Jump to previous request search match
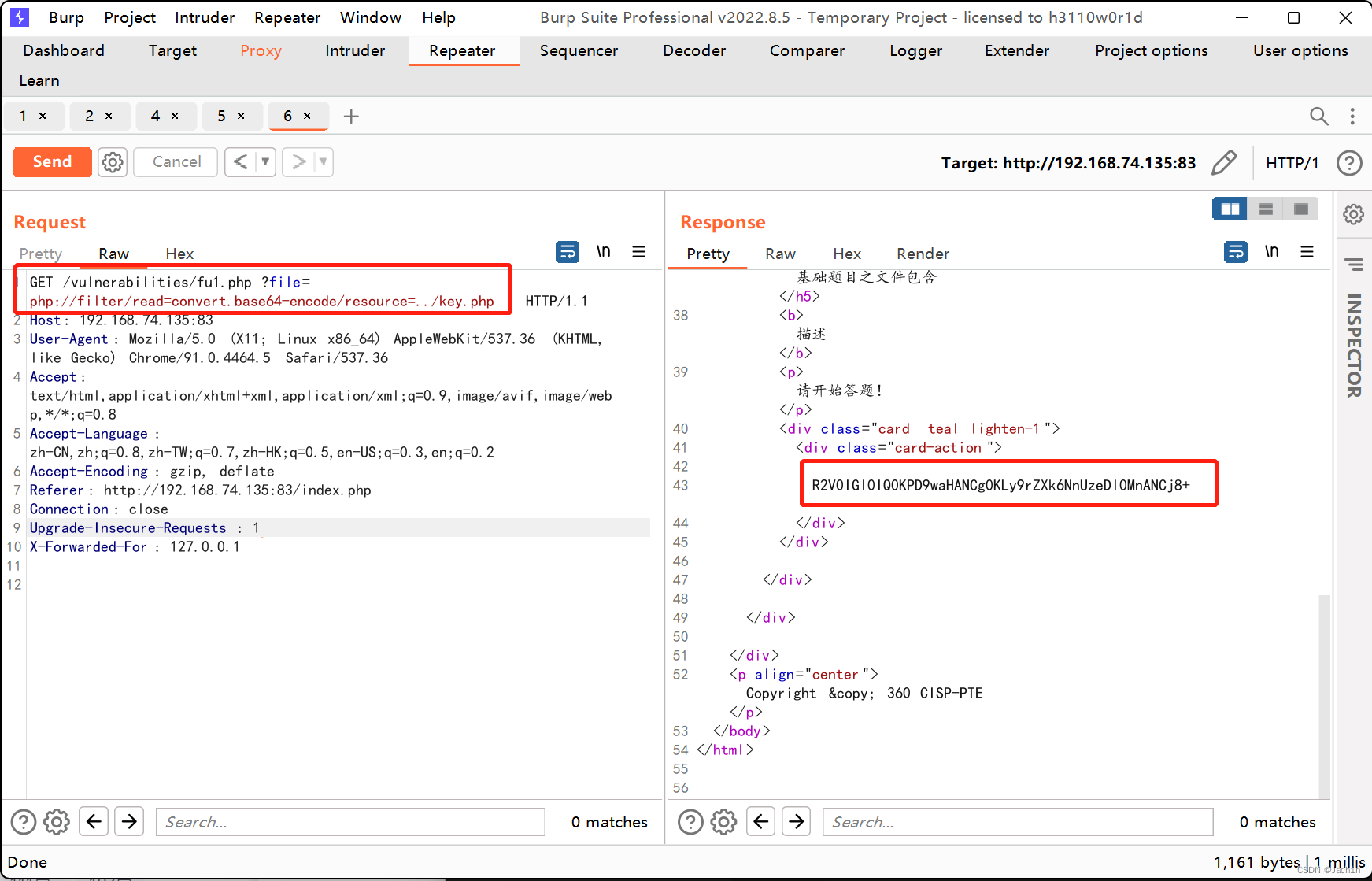Viewport: 1372px width, 881px height. pyautogui.click(x=94, y=822)
